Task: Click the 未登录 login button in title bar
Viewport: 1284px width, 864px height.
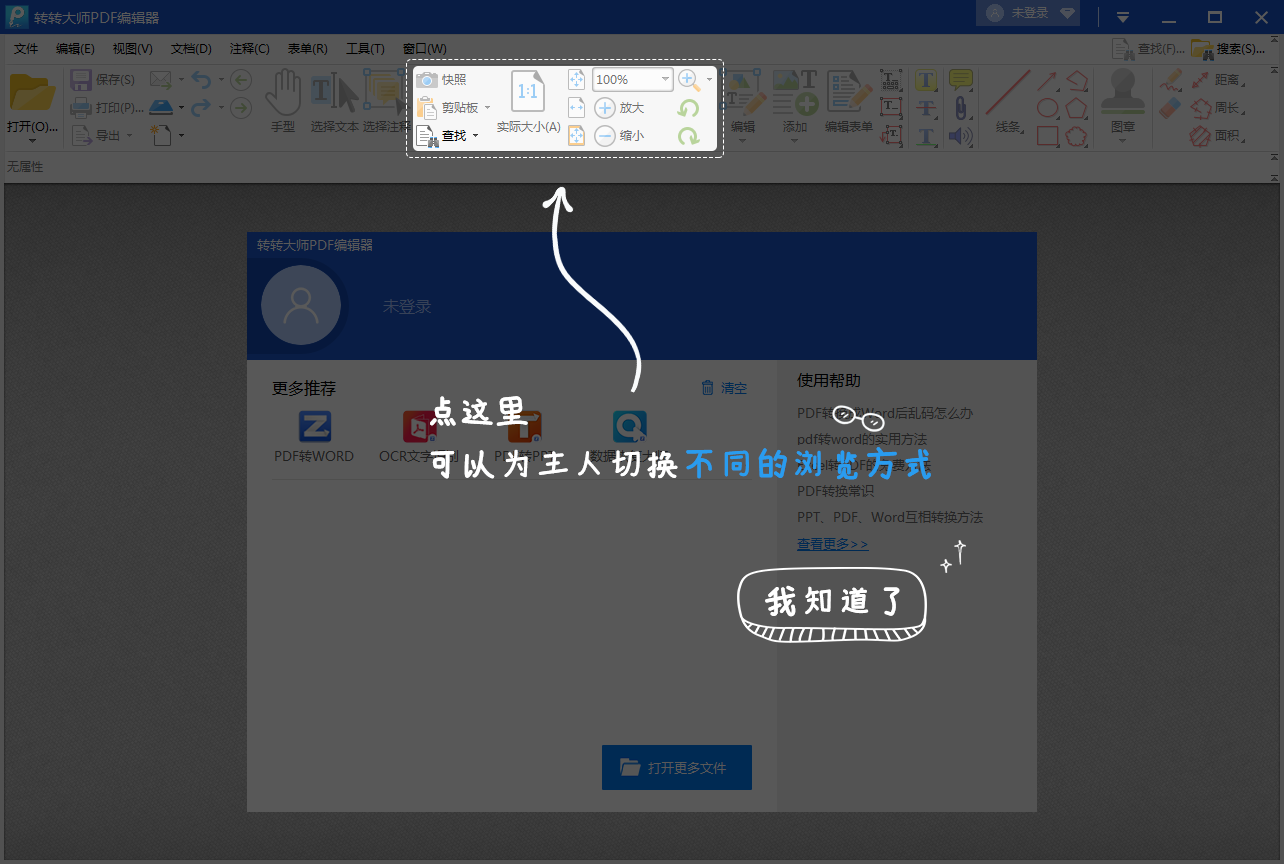Action: (x=1030, y=14)
